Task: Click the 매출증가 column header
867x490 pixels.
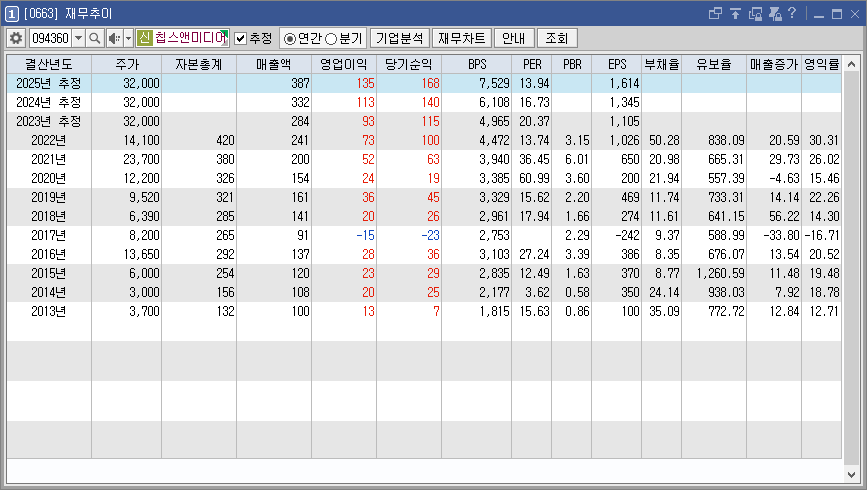Action: pyautogui.click(x=774, y=64)
